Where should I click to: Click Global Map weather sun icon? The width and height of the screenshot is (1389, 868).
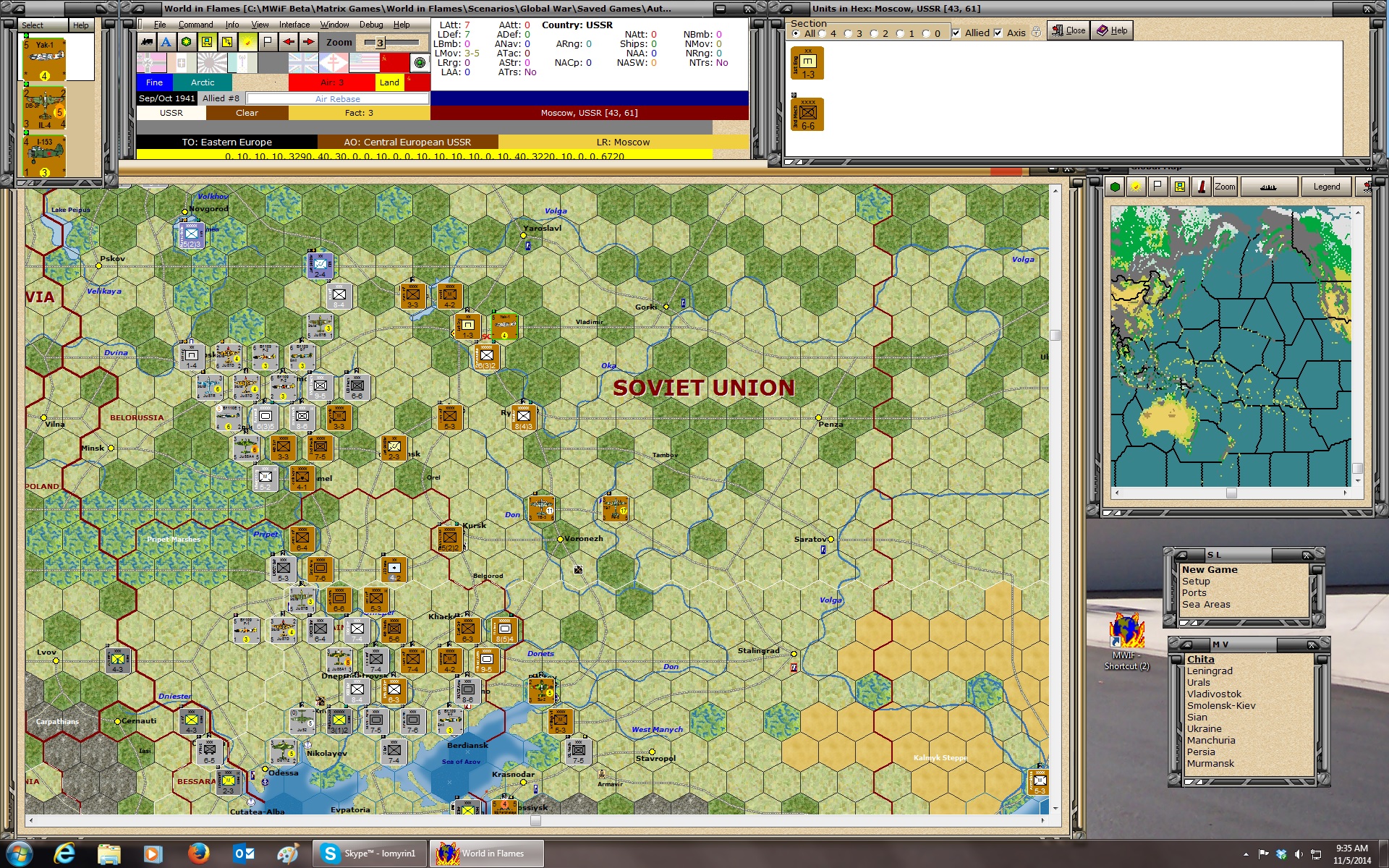click(1137, 187)
